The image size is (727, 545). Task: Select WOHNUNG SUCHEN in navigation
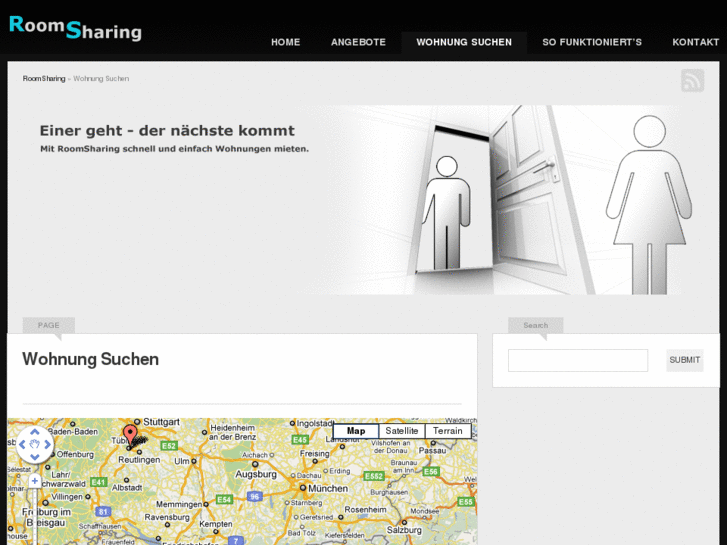point(464,42)
